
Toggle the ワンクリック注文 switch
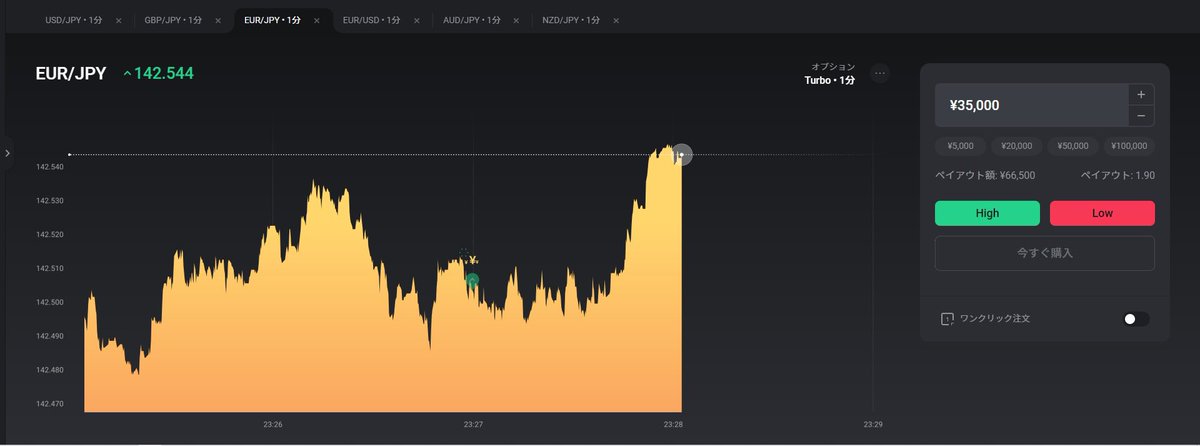[x=1136, y=319]
